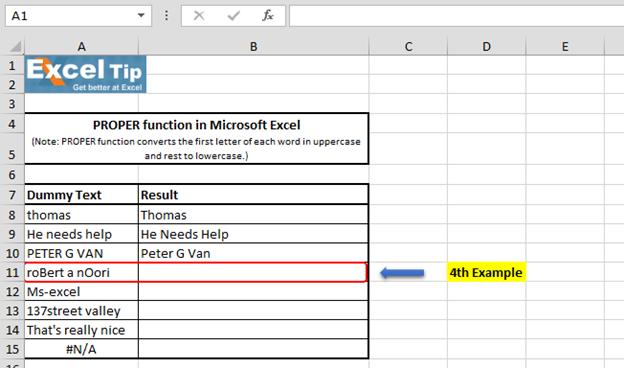This screenshot has height=368, width=624.
Task: Click the Cancel X formula icon
Action: [199, 16]
